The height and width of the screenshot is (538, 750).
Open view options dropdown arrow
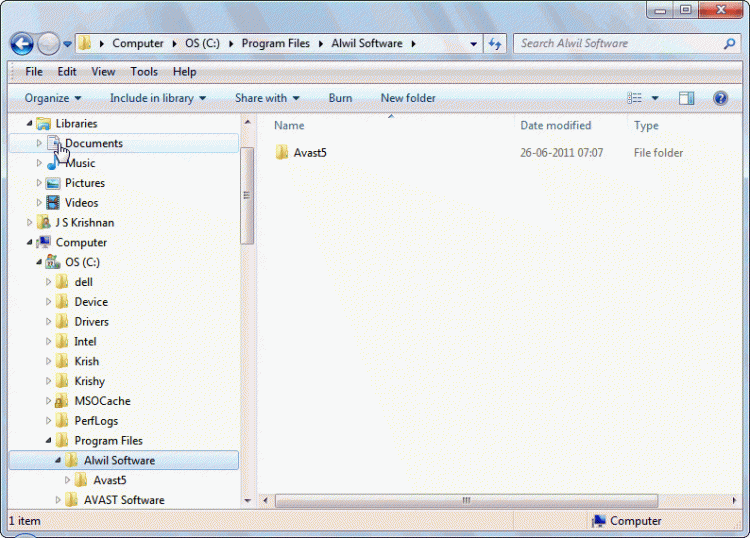pyautogui.click(x=655, y=98)
